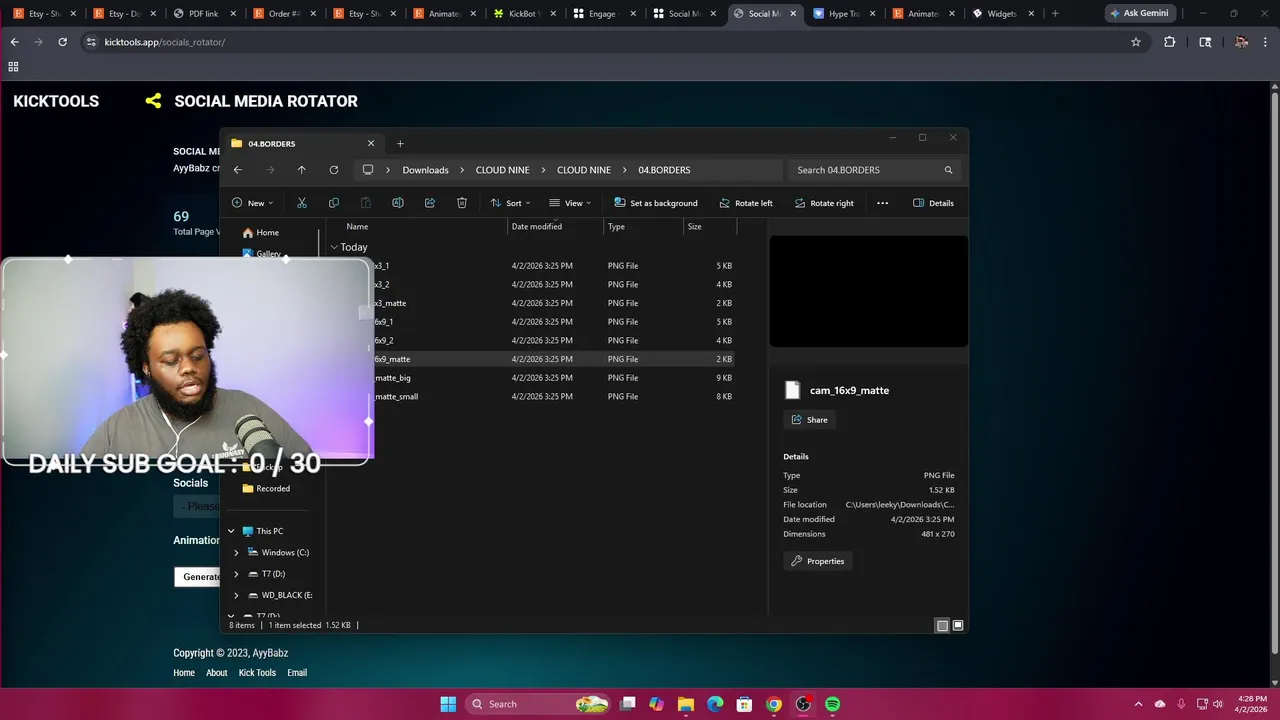Open the Windows Start menu
Image resolution: width=1280 pixels, height=720 pixels.
click(448, 704)
